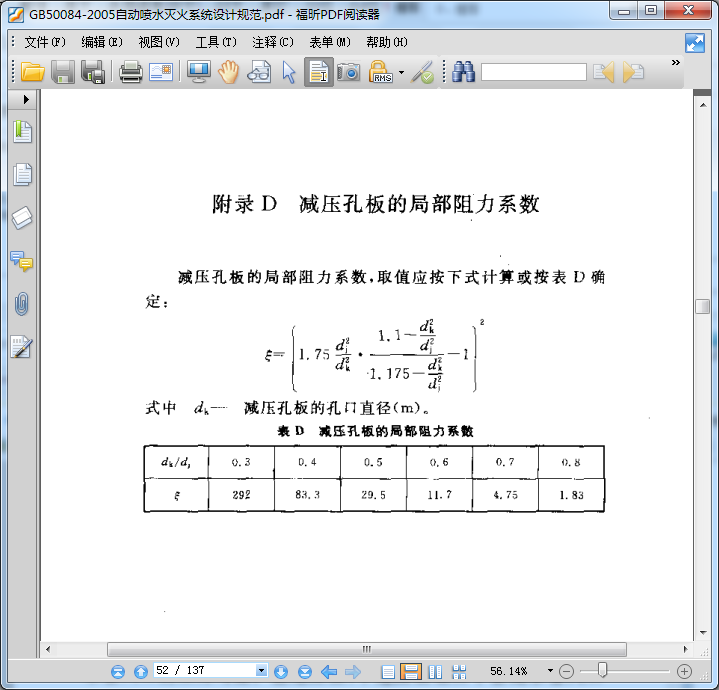Toggle the Select Text tool
This screenshot has height=690, width=719.
tap(319, 72)
